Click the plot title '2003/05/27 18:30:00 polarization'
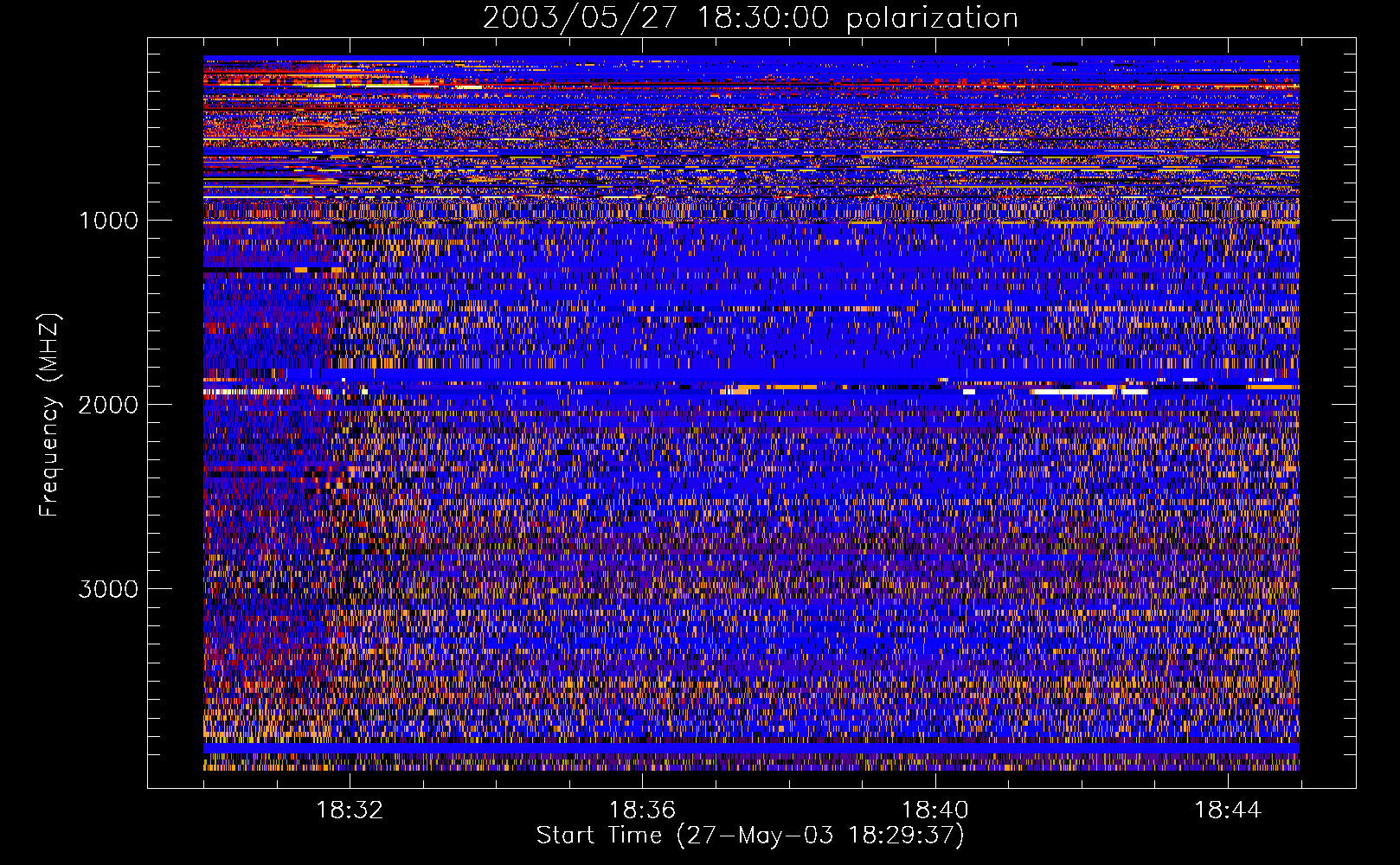Image resolution: width=1400 pixels, height=865 pixels. [x=750, y=17]
